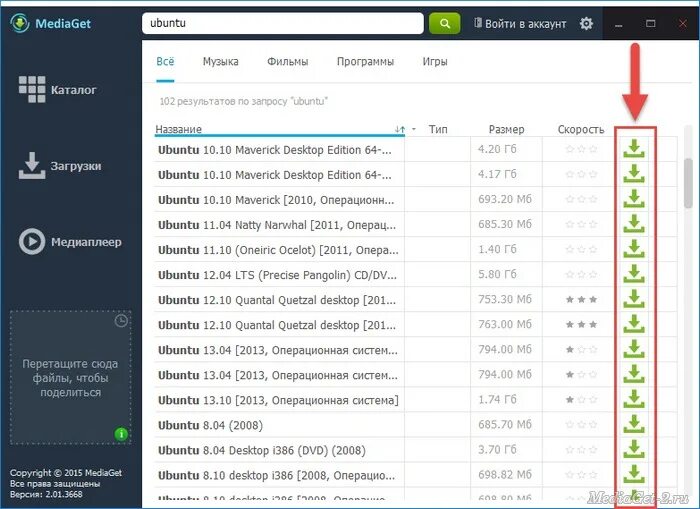Click the Версия: 2.01.3668 label
This screenshot has width=700, height=509.
tap(46, 494)
